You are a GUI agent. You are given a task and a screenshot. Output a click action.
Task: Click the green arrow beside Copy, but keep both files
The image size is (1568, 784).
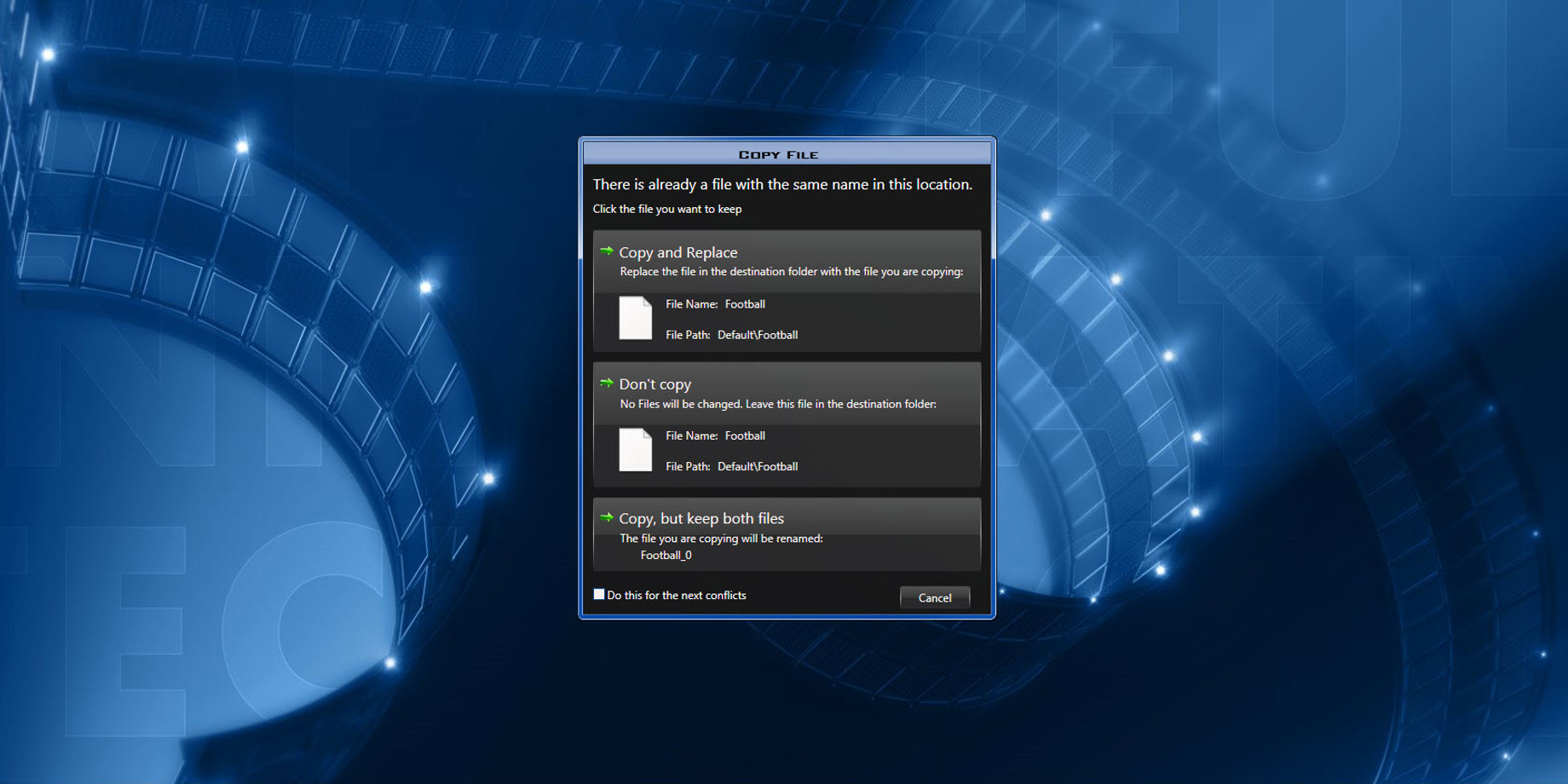[x=607, y=517]
